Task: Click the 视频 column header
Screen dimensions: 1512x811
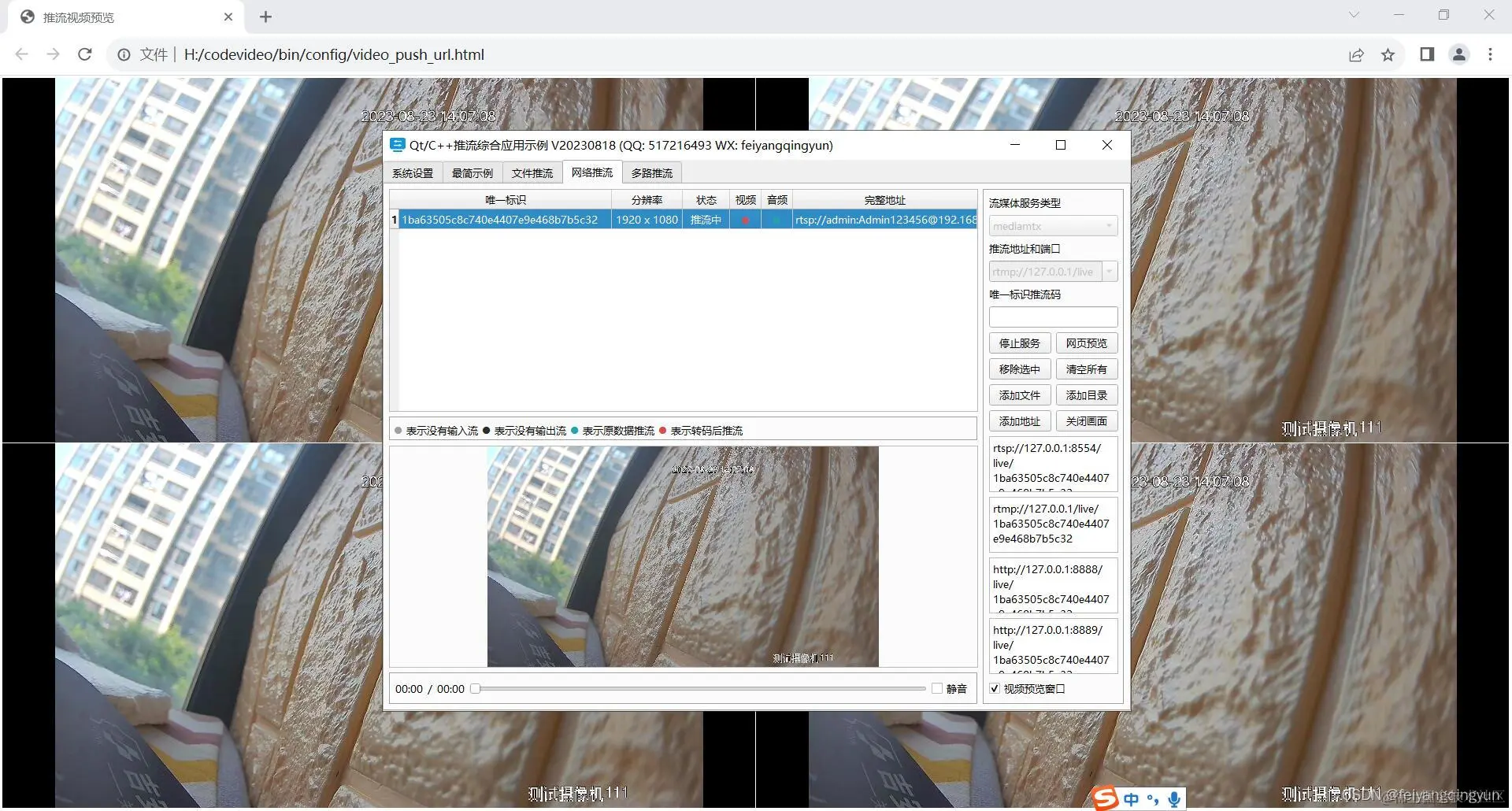Action: point(745,200)
